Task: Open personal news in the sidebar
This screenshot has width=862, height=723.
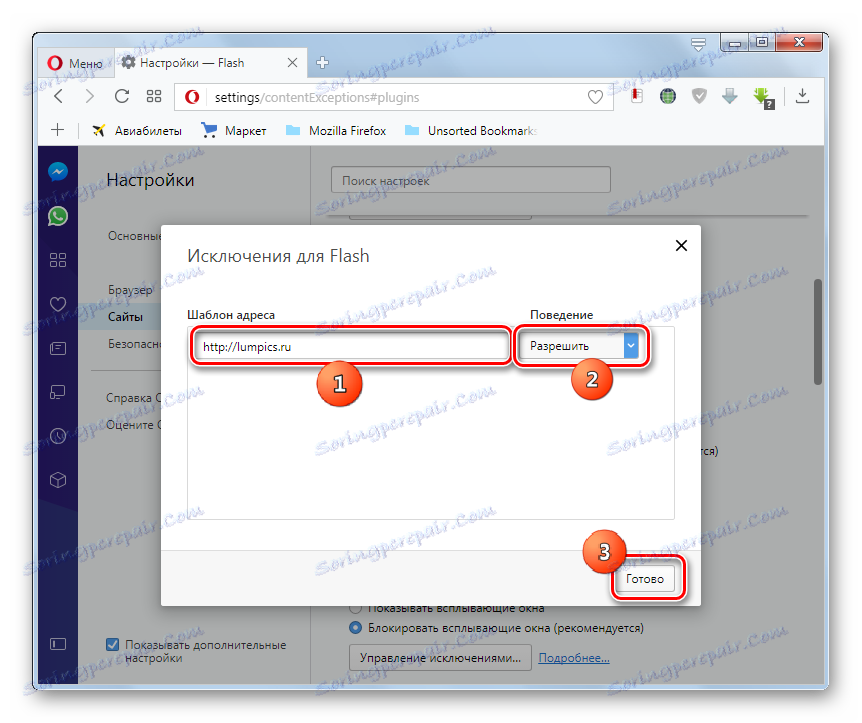Action: pyautogui.click(x=58, y=348)
